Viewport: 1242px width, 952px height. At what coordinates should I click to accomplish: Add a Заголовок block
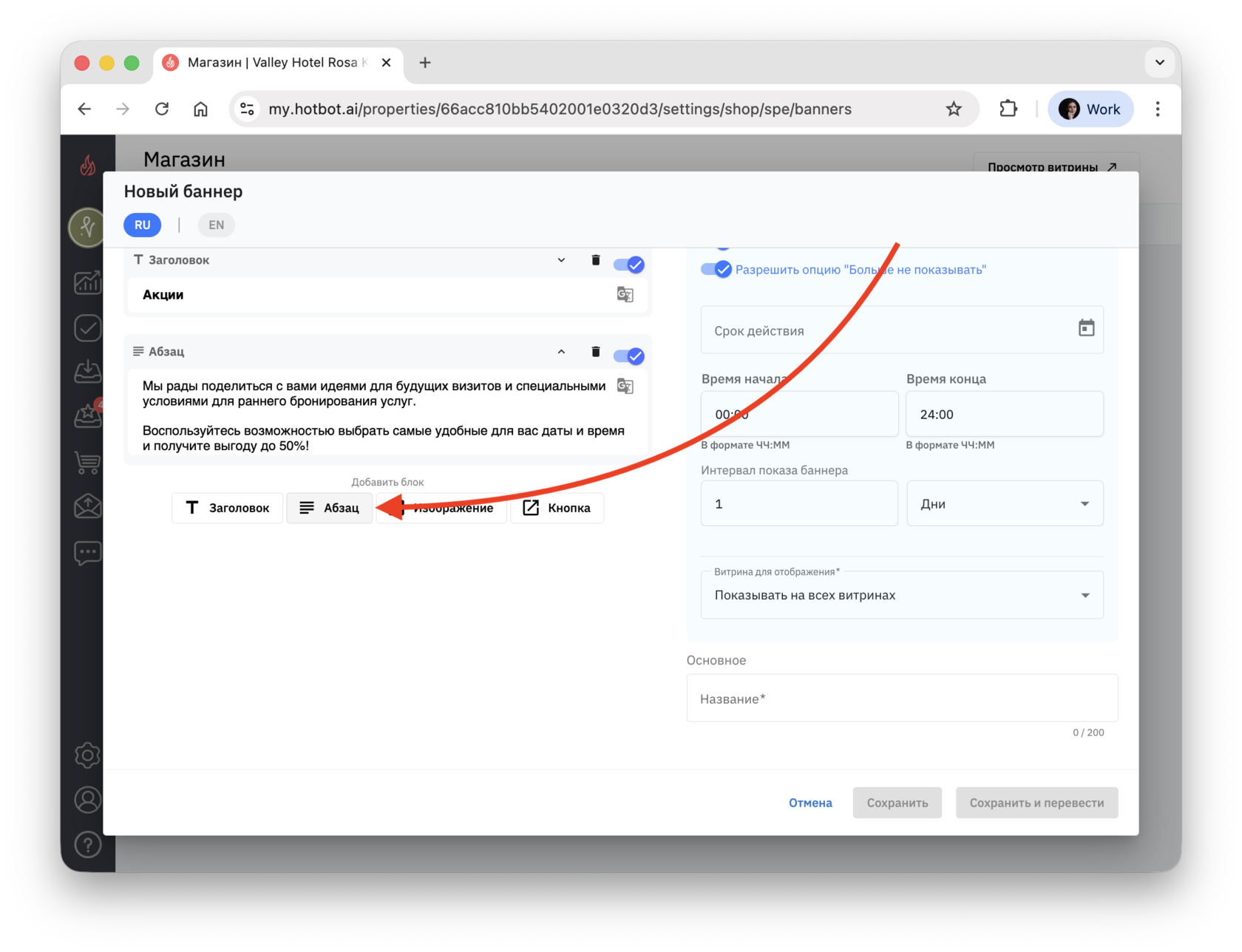point(228,508)
